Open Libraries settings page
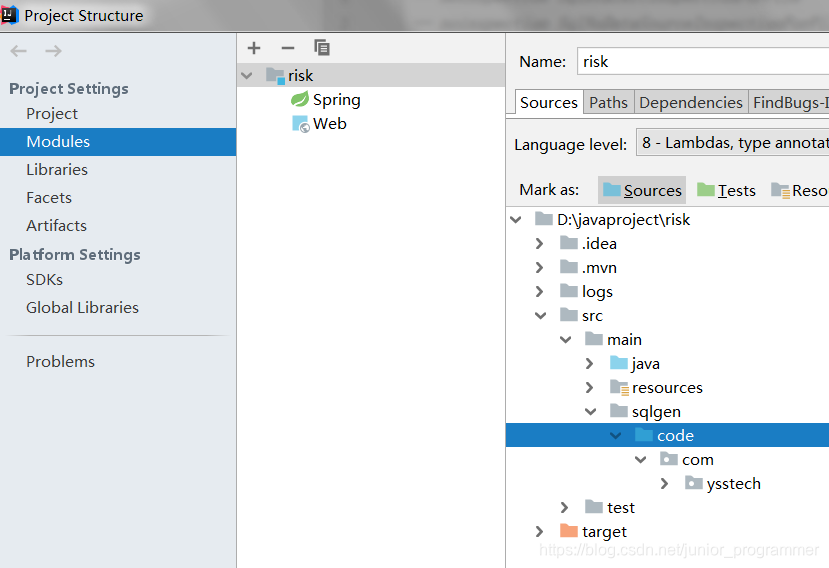 point(57,170)
